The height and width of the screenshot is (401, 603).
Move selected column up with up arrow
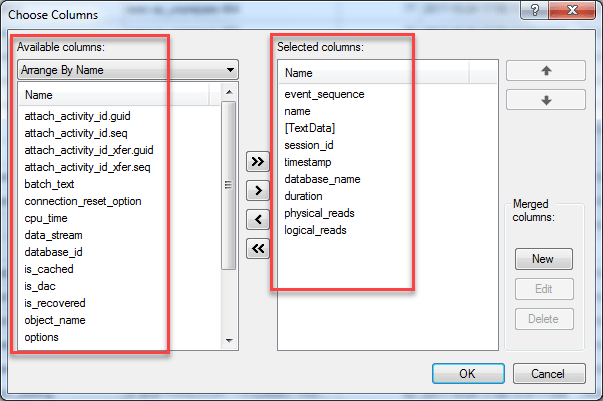[546, 71]
